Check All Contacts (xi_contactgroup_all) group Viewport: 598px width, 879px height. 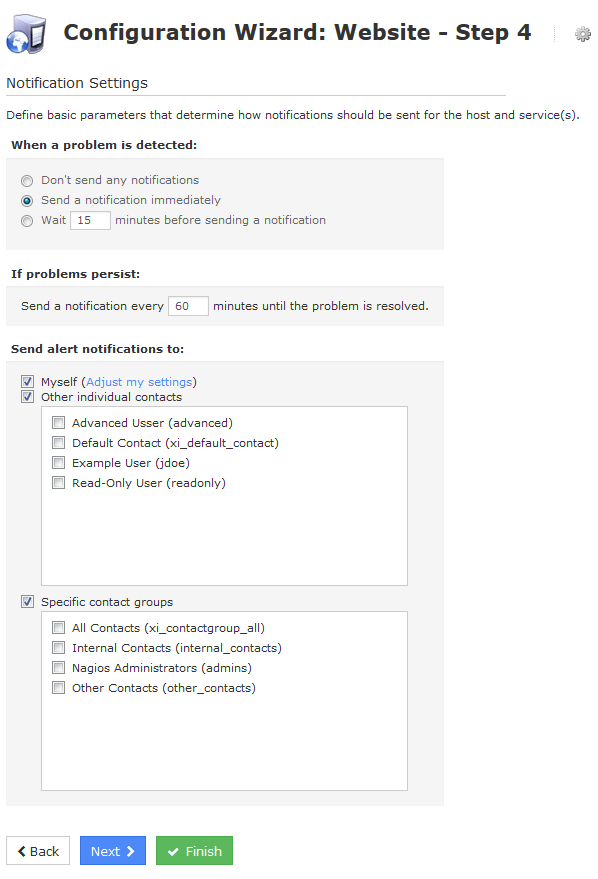click(58, 628)
